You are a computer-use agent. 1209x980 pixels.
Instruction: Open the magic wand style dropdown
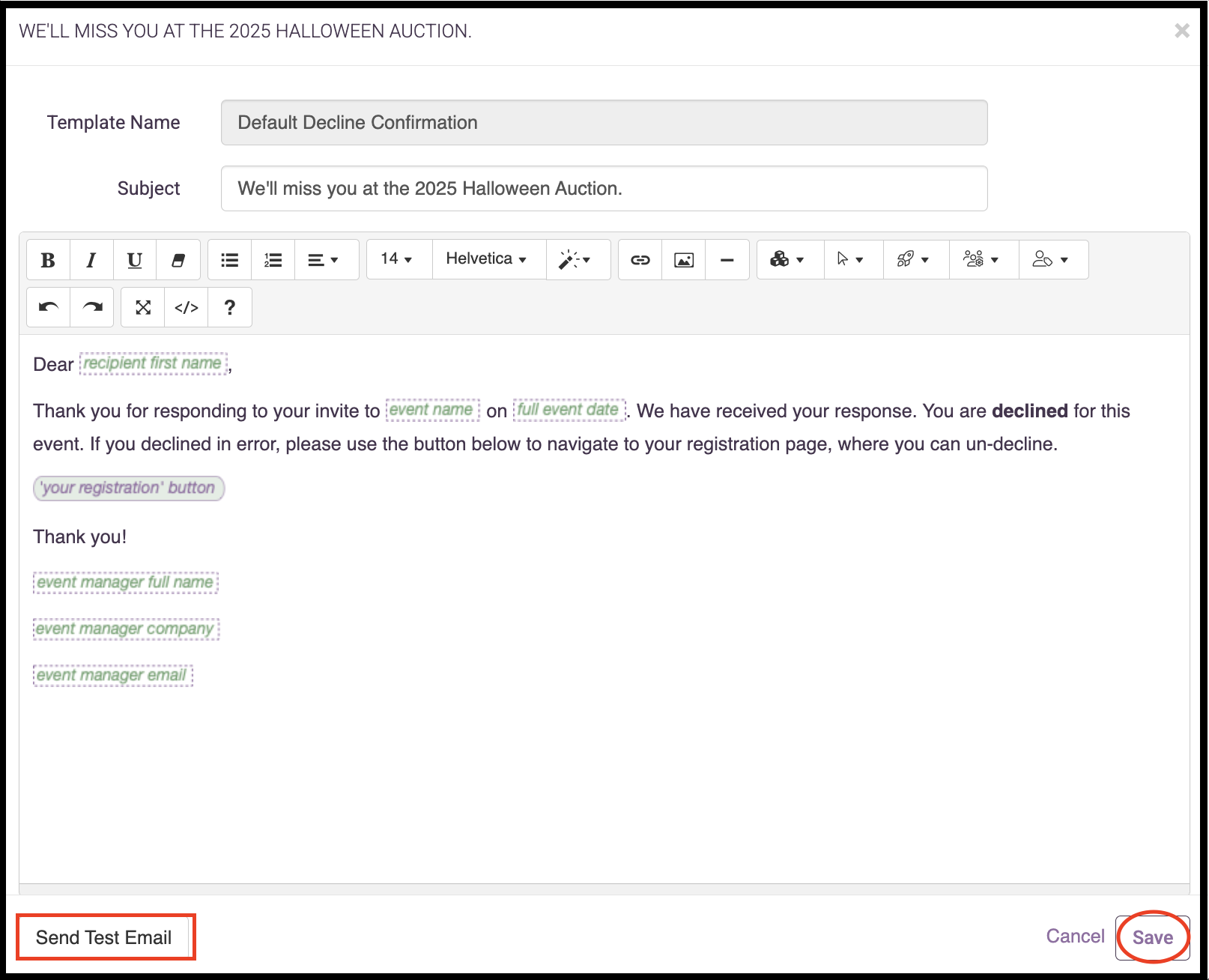tap(578, 260)
